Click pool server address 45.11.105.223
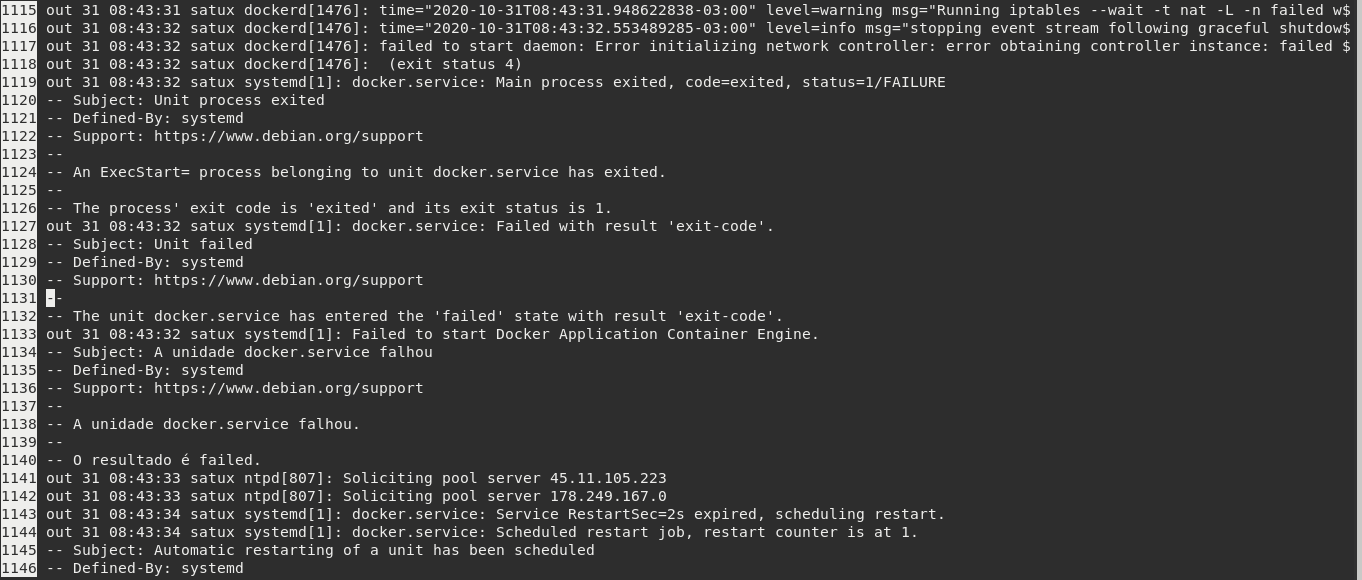Viewport: 1362px width, 580px height. [x=608, y=478]
